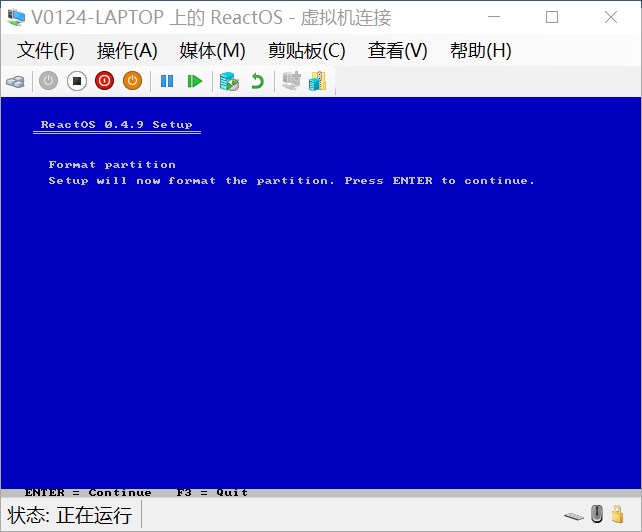This screenshot has height=532, width=642.
Task: Open the 帮助(H) menu
Action: (x=481, y=51)
